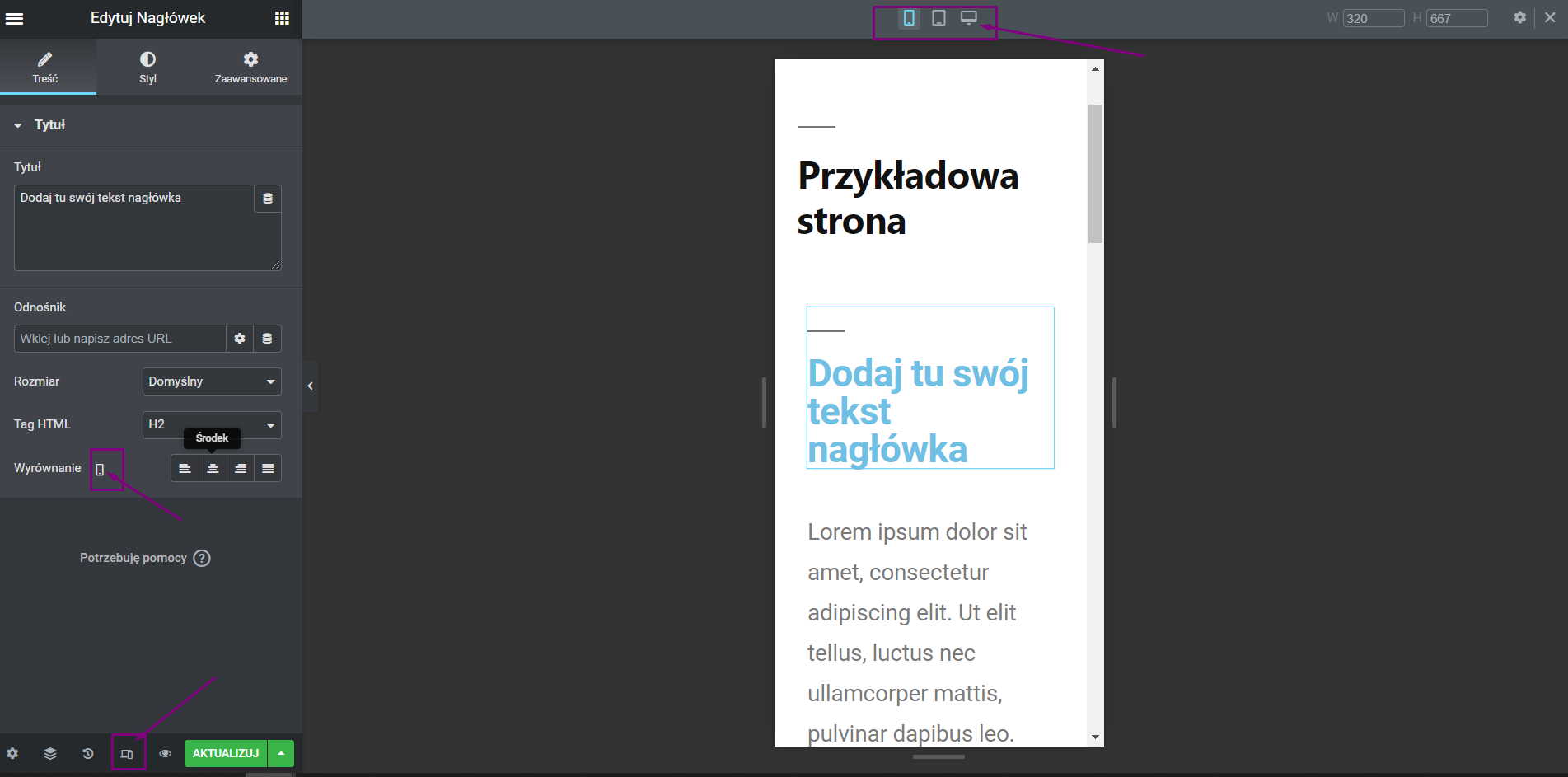Switch to the Zaawansowane tab
Screen dimensions: 1568x777
(250, 67)
